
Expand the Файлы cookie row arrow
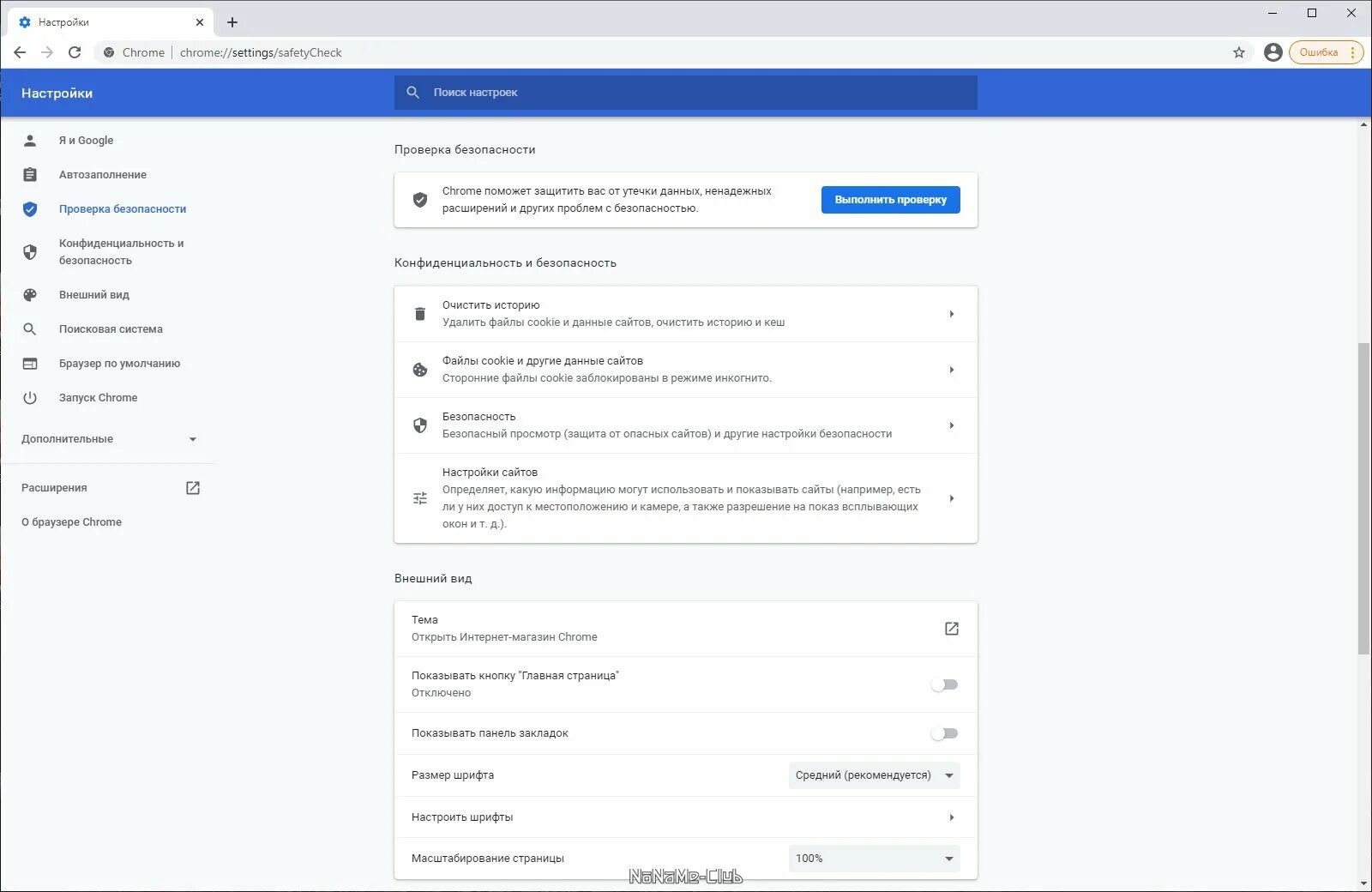[x=952, y=370]
